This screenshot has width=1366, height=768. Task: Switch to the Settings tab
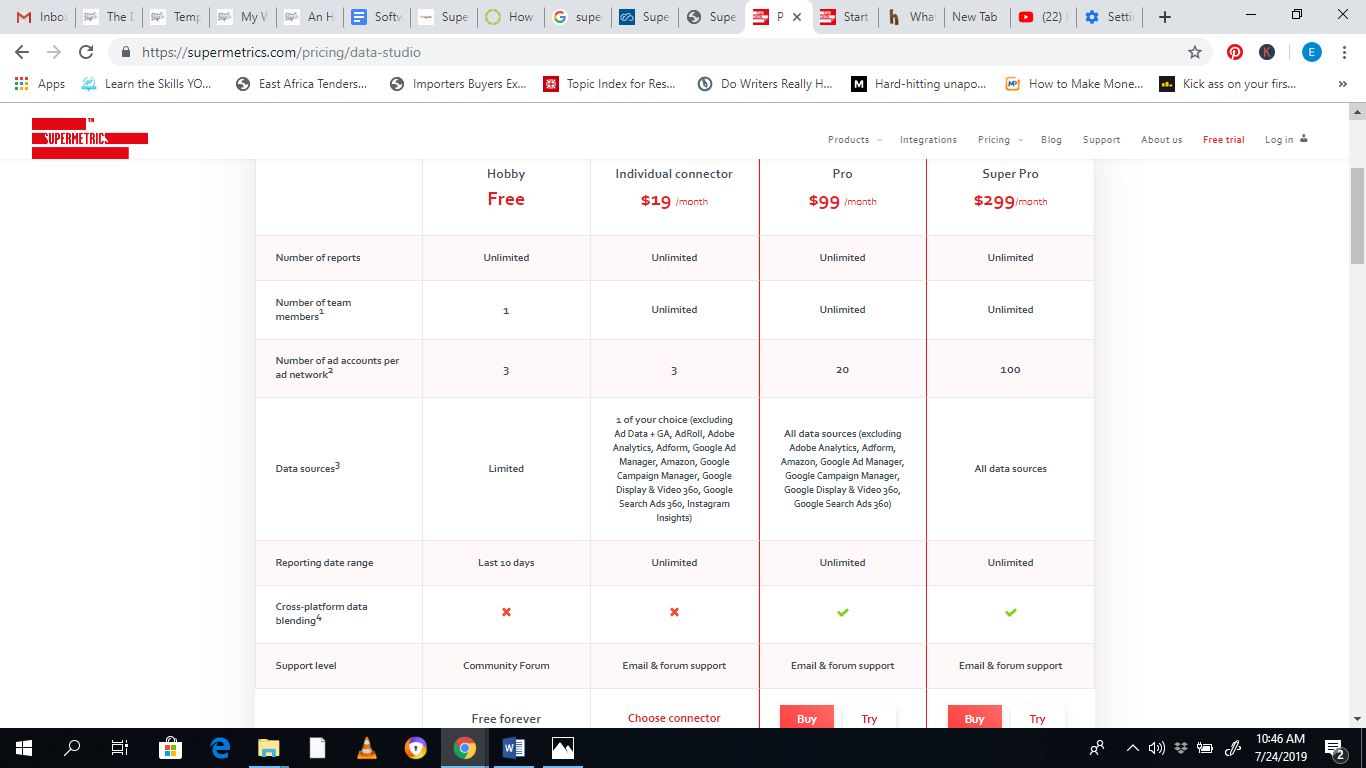click(x=1107, y=17)
